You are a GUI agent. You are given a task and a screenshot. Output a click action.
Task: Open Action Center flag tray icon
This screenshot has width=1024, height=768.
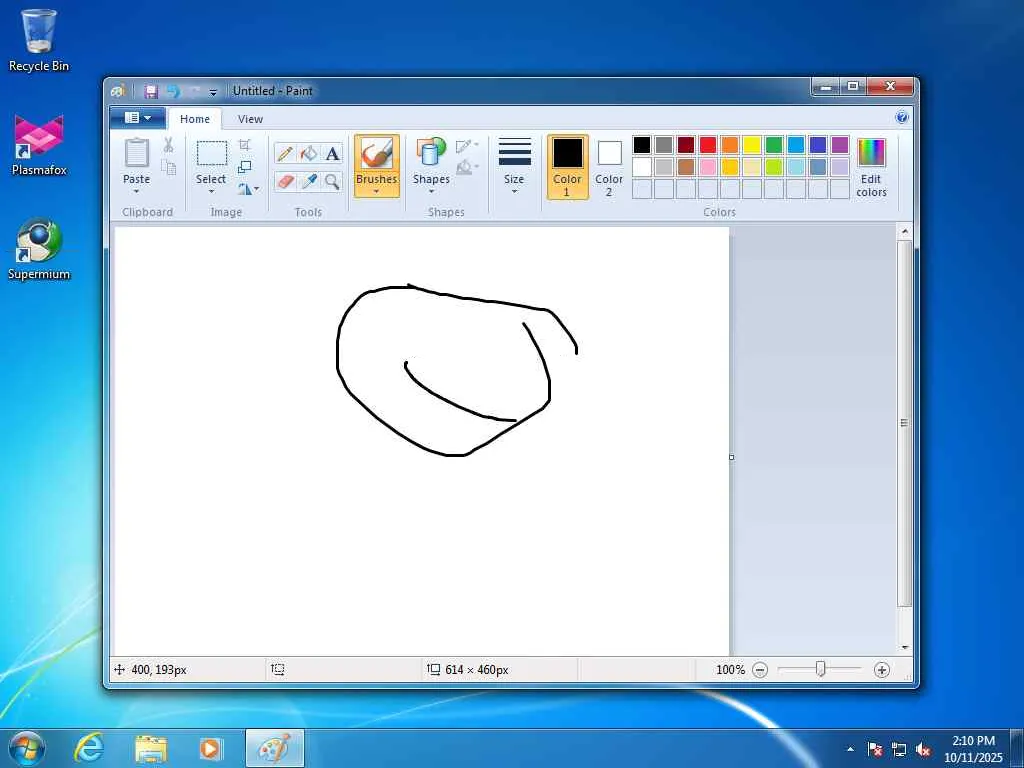point(875,750)
